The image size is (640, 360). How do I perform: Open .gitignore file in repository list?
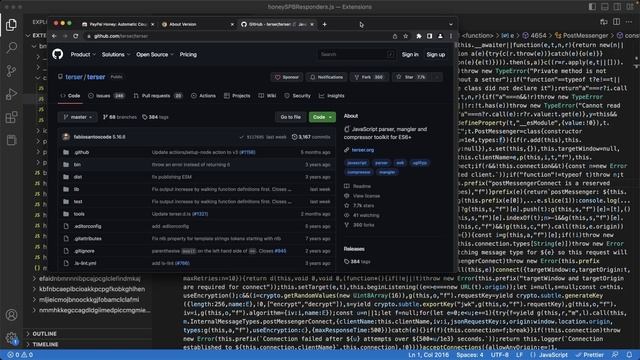[84, 251]
